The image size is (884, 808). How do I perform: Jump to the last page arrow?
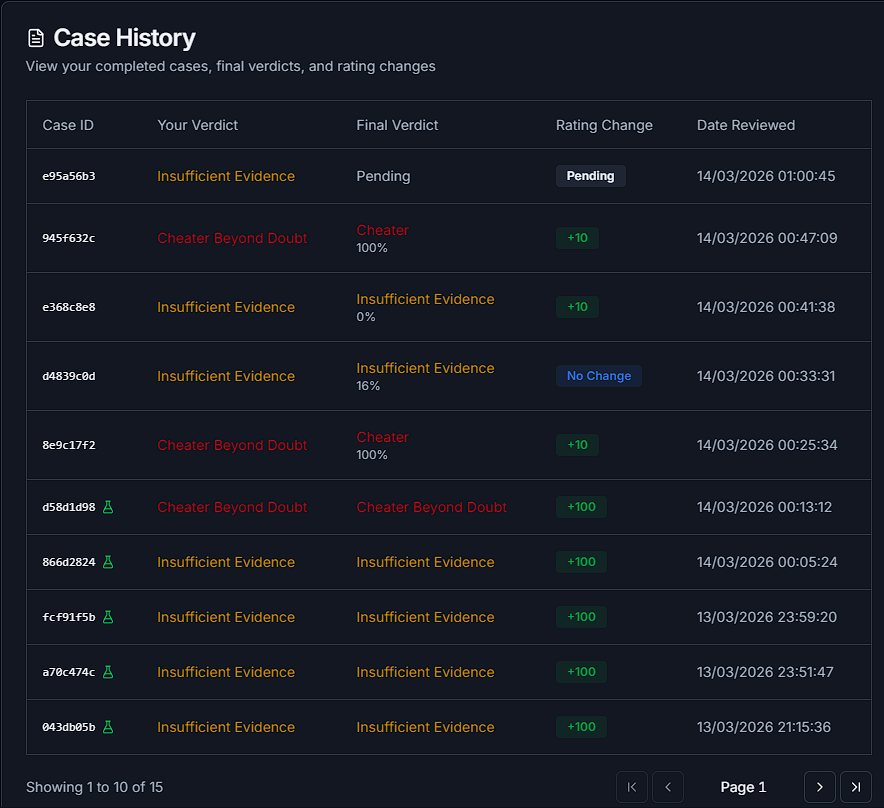[x=856, y=787]
